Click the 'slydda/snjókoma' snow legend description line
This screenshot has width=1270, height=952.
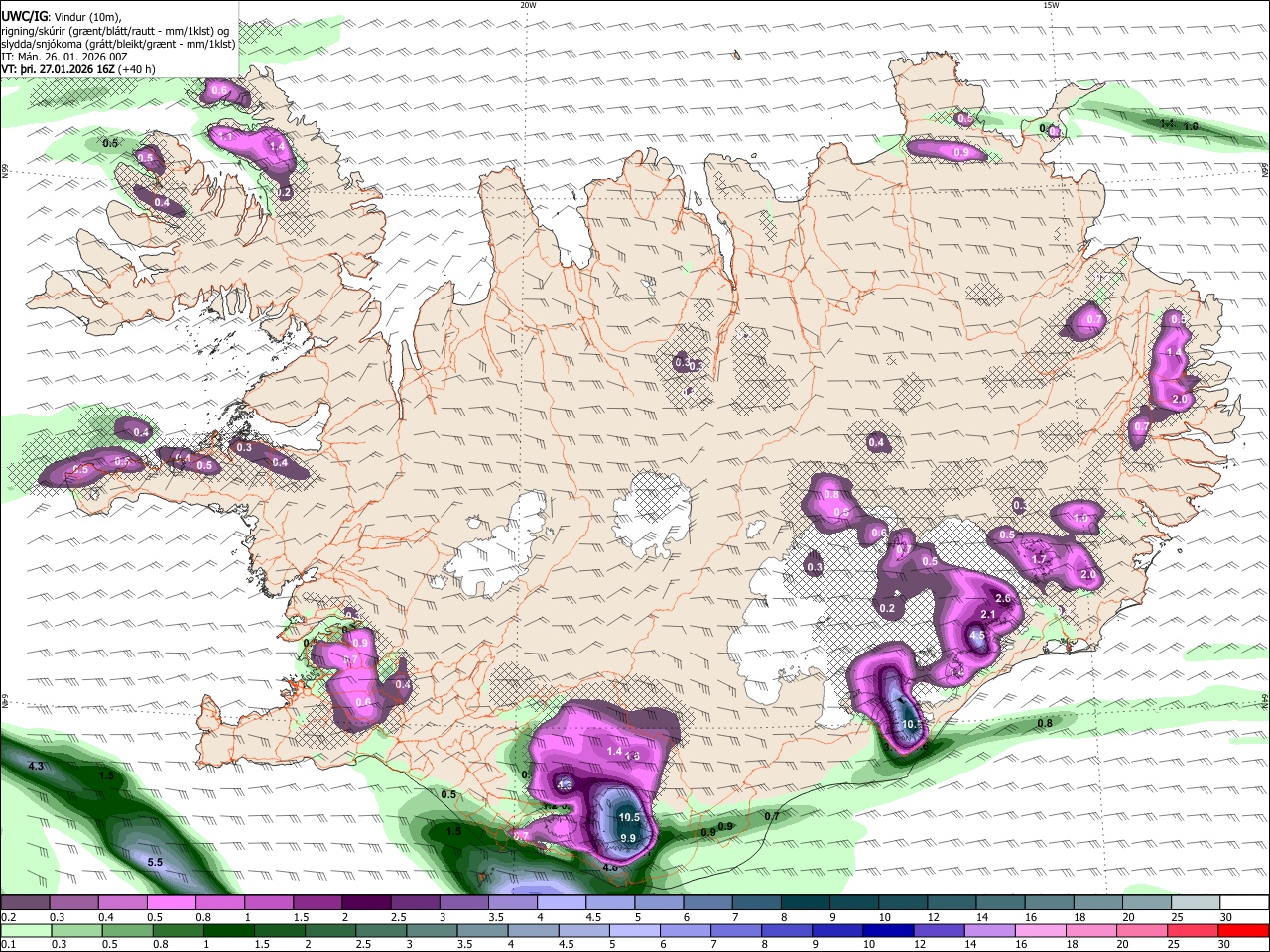coord(118,44)
